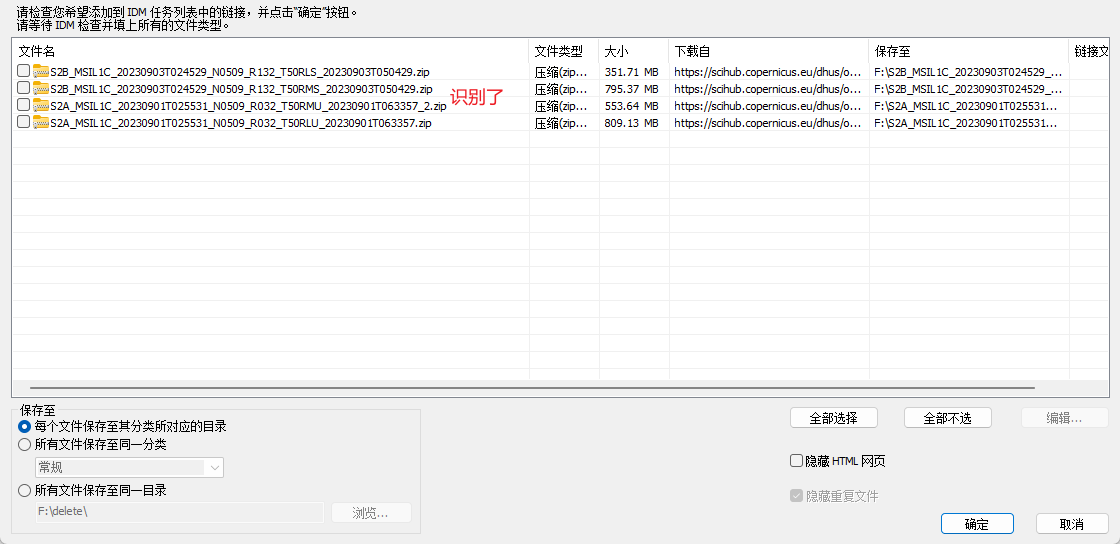This screenshot has width=1120, height=544.
Task: Click the F:\delete\ directory input field
Action: (179, 512)
